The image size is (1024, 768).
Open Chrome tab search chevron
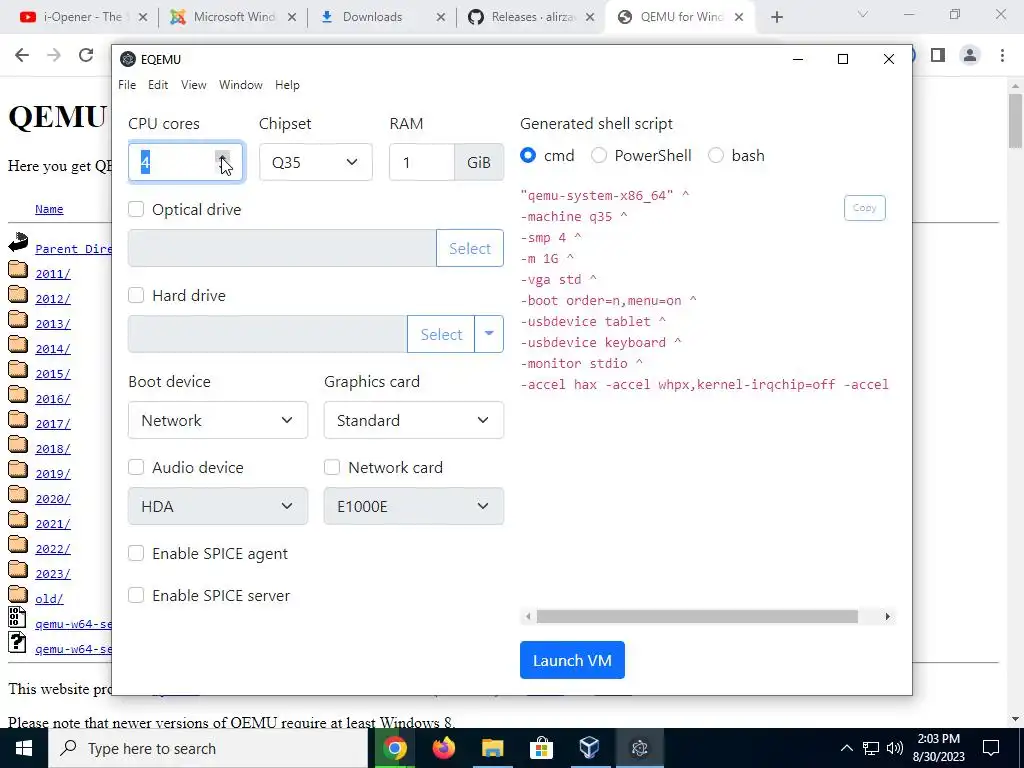(x=863, y=14)
